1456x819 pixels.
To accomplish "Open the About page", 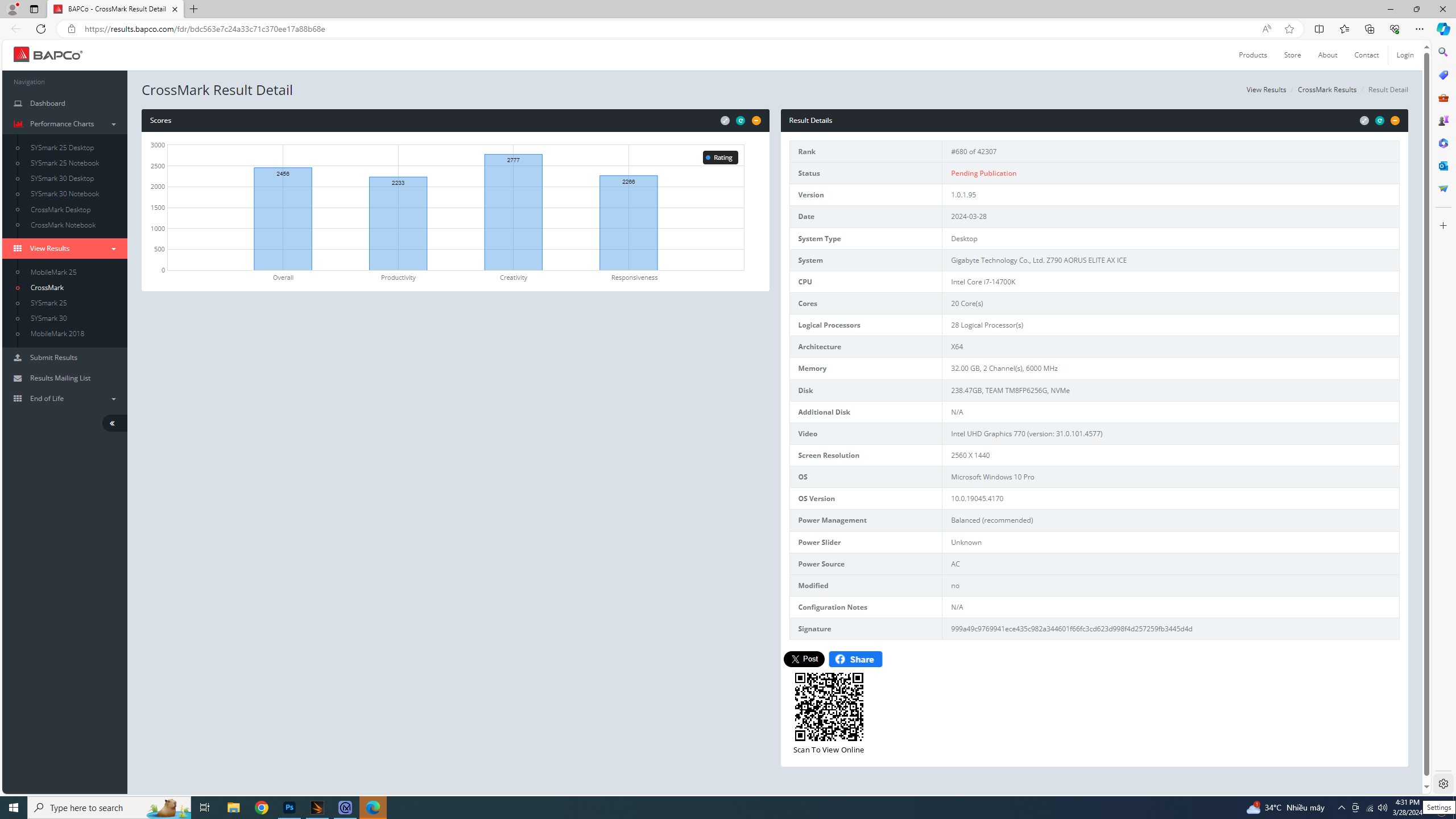I will coord(1327,55).
